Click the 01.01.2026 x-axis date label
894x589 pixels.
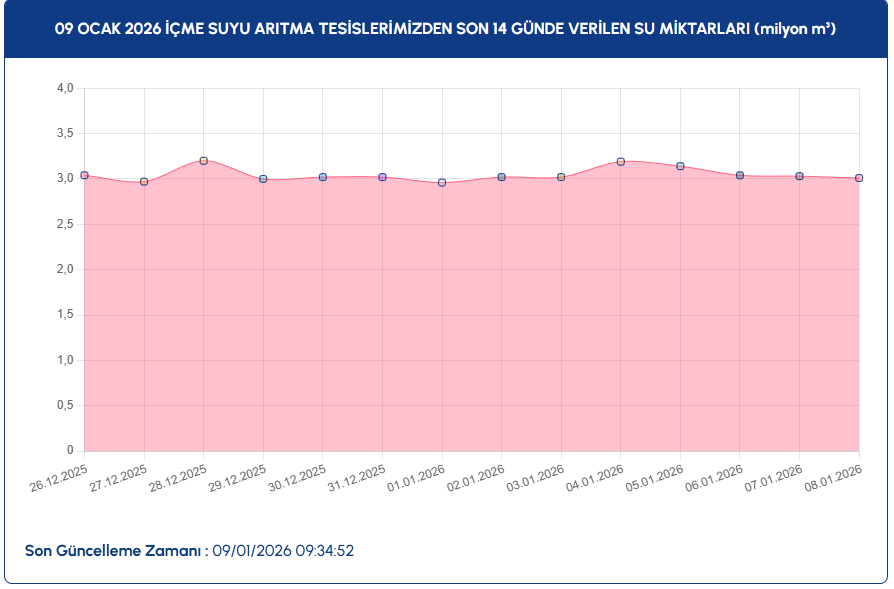click(x=417, y=479)
